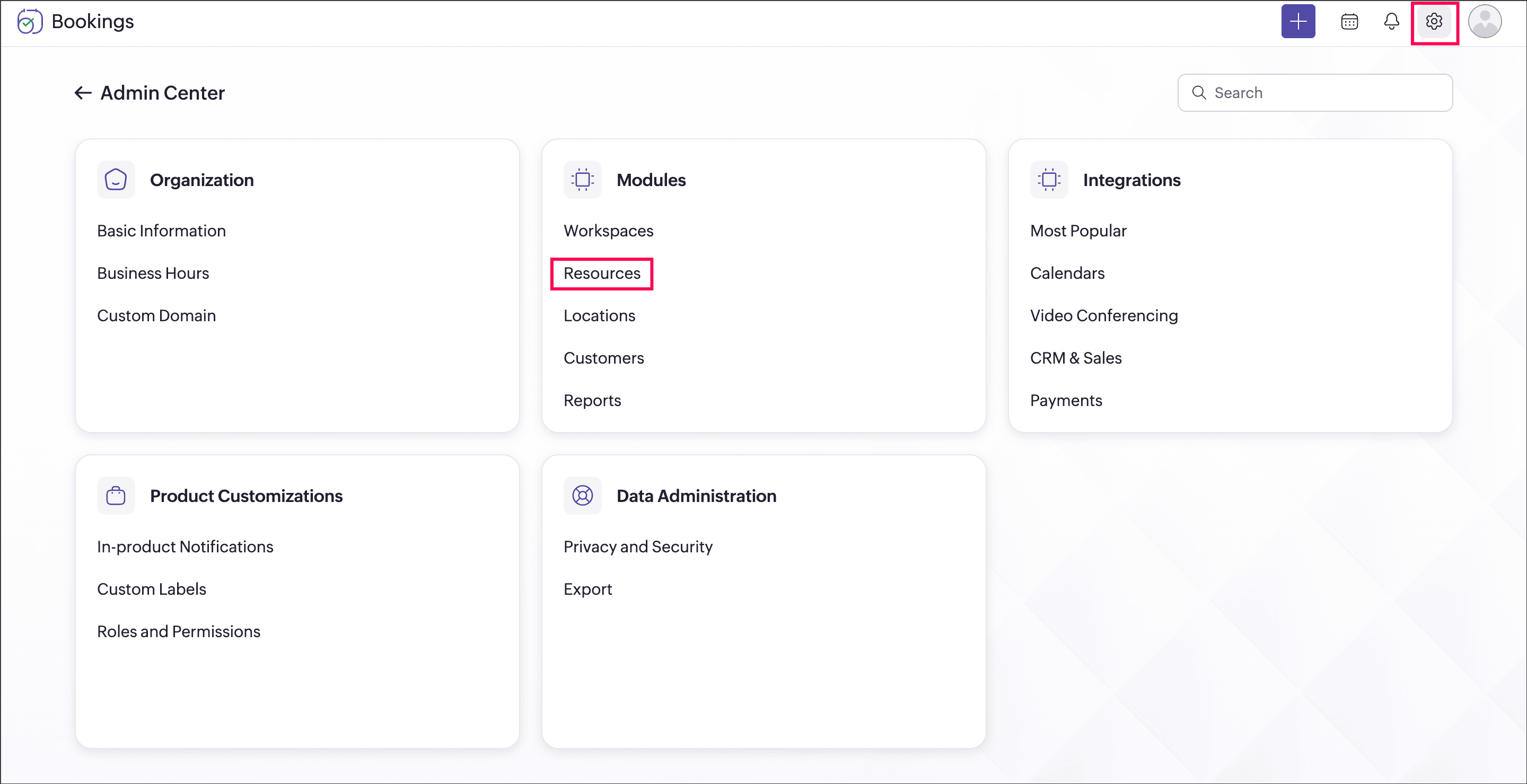1527x784 pixels.
Task: Click the Modules heading
Action: [x=651, y=180]
